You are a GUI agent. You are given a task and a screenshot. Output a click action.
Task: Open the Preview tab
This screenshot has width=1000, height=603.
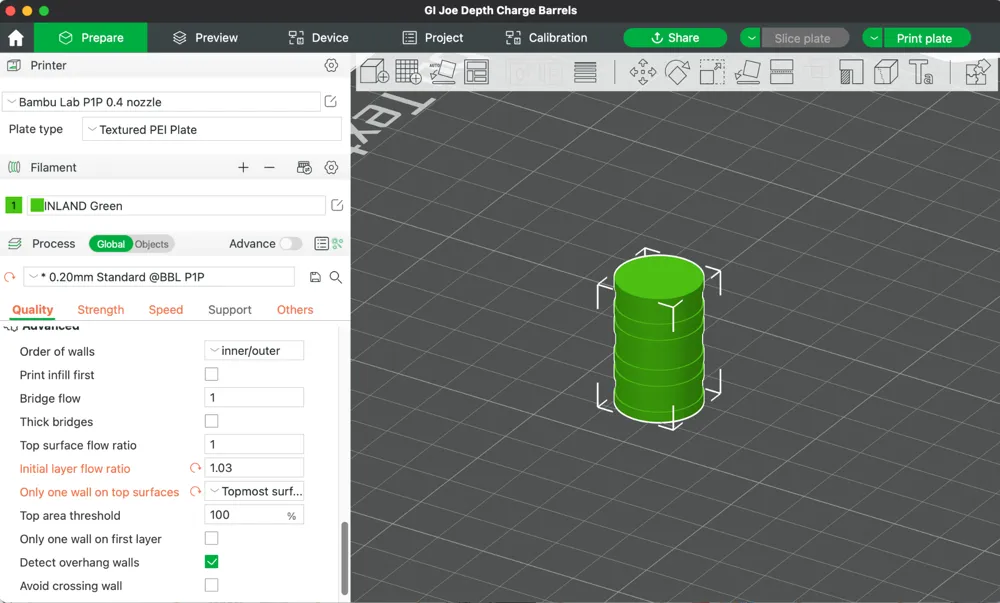205,38
